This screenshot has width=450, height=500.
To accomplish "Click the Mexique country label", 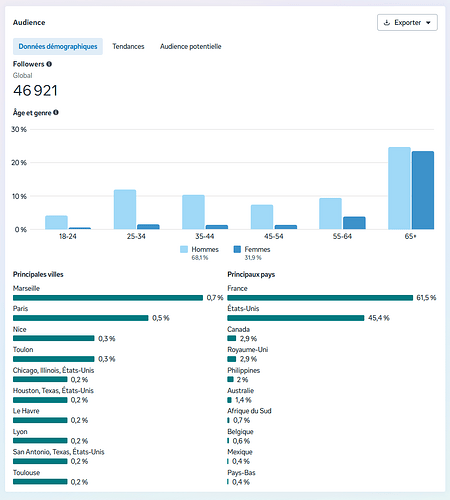I will 240,452.
